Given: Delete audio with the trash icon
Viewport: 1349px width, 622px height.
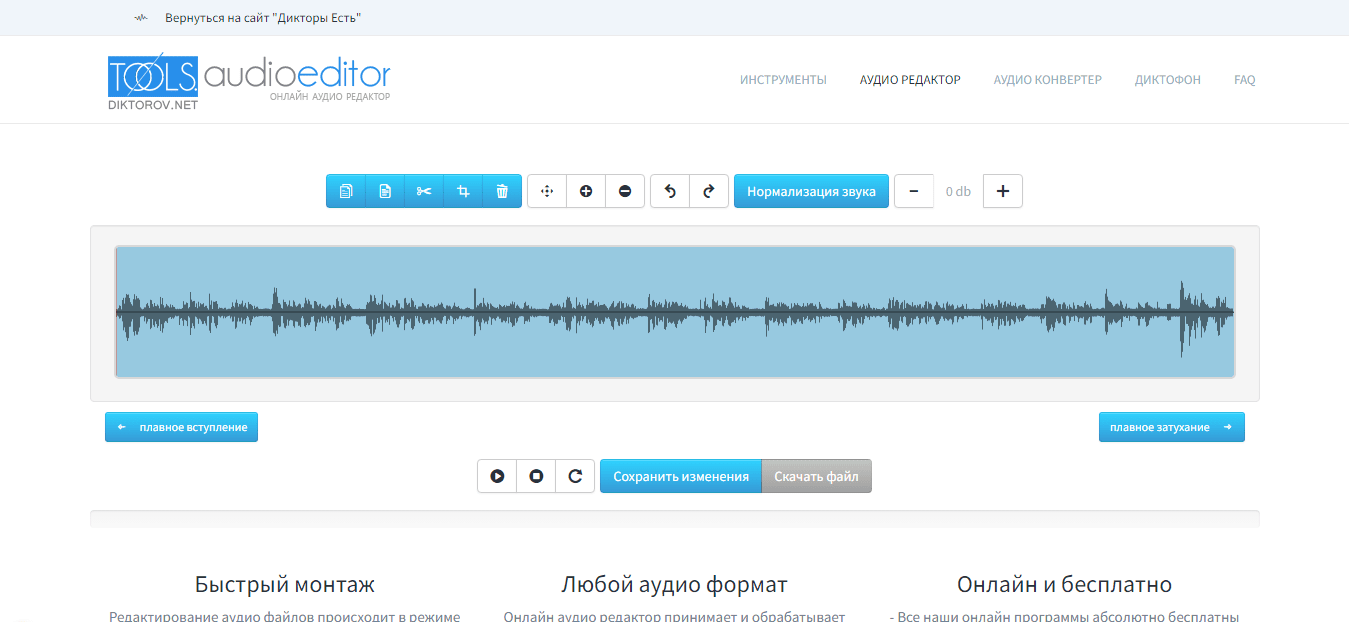Looking at the screenshot, I should point(502,191).
